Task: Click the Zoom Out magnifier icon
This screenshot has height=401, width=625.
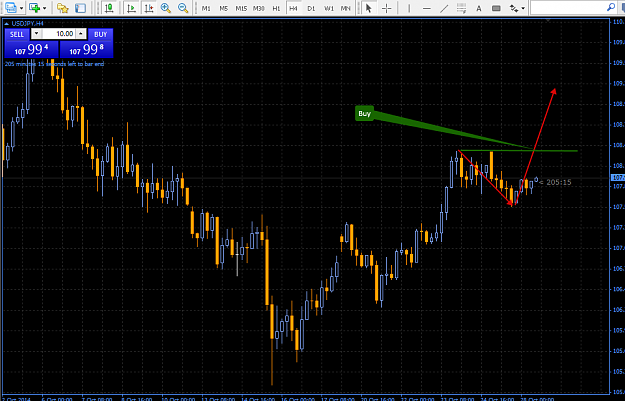Action: point(183,8)
